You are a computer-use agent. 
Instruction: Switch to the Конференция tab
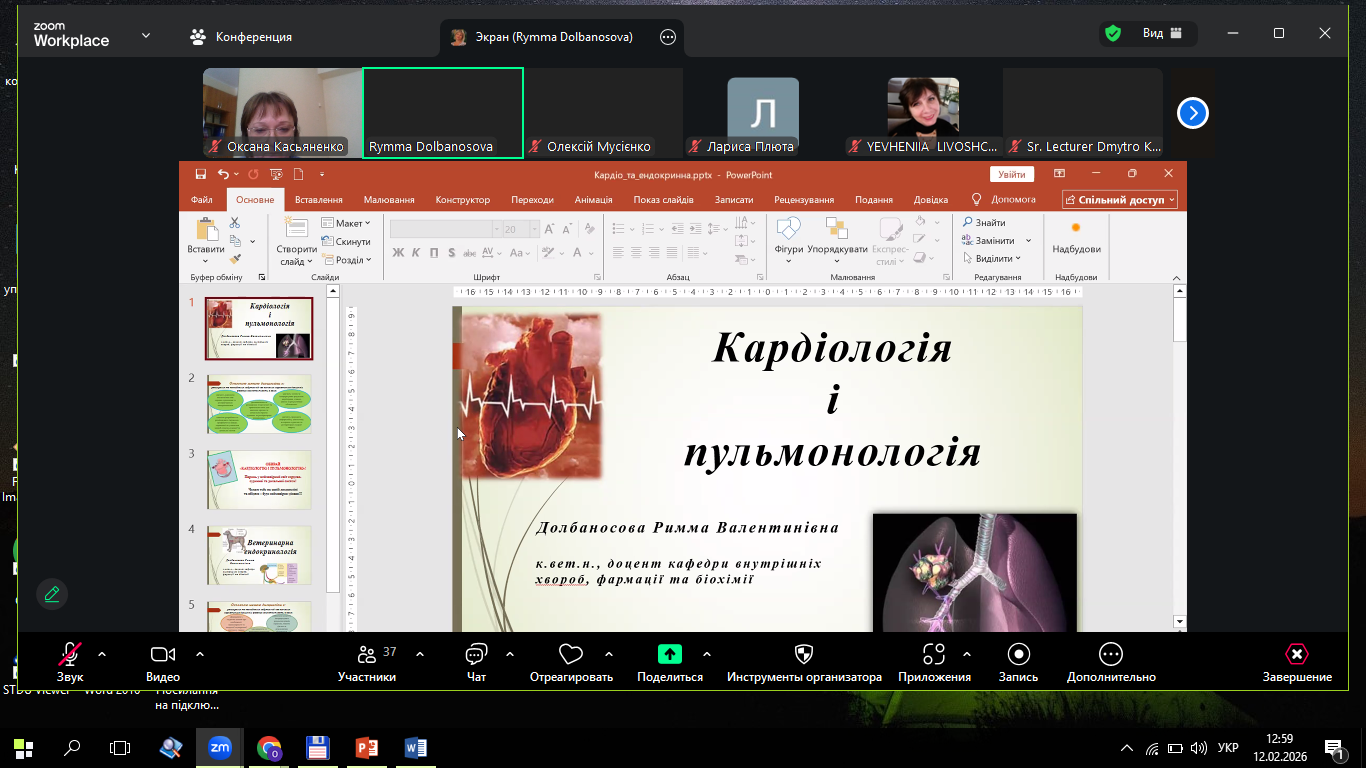click(x=241, y=37)
